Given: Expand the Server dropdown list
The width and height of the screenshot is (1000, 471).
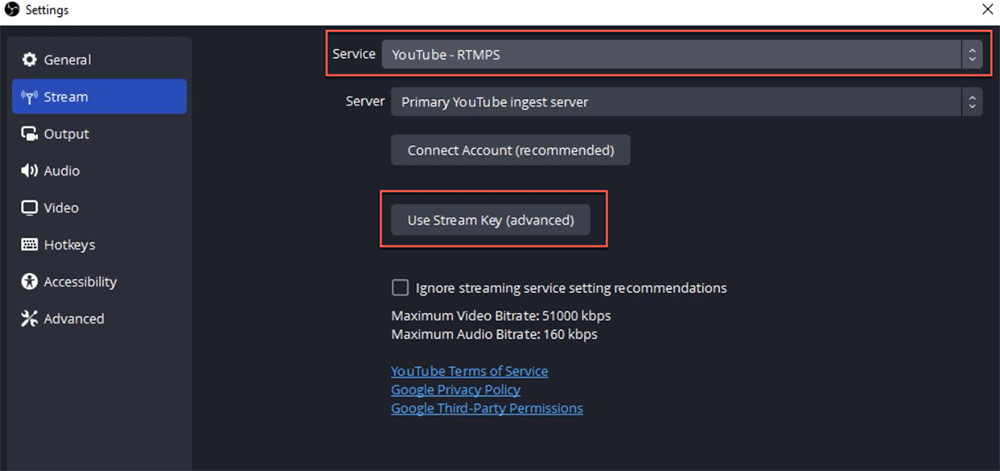Looking at the screenshot, I should click(686, 102).
